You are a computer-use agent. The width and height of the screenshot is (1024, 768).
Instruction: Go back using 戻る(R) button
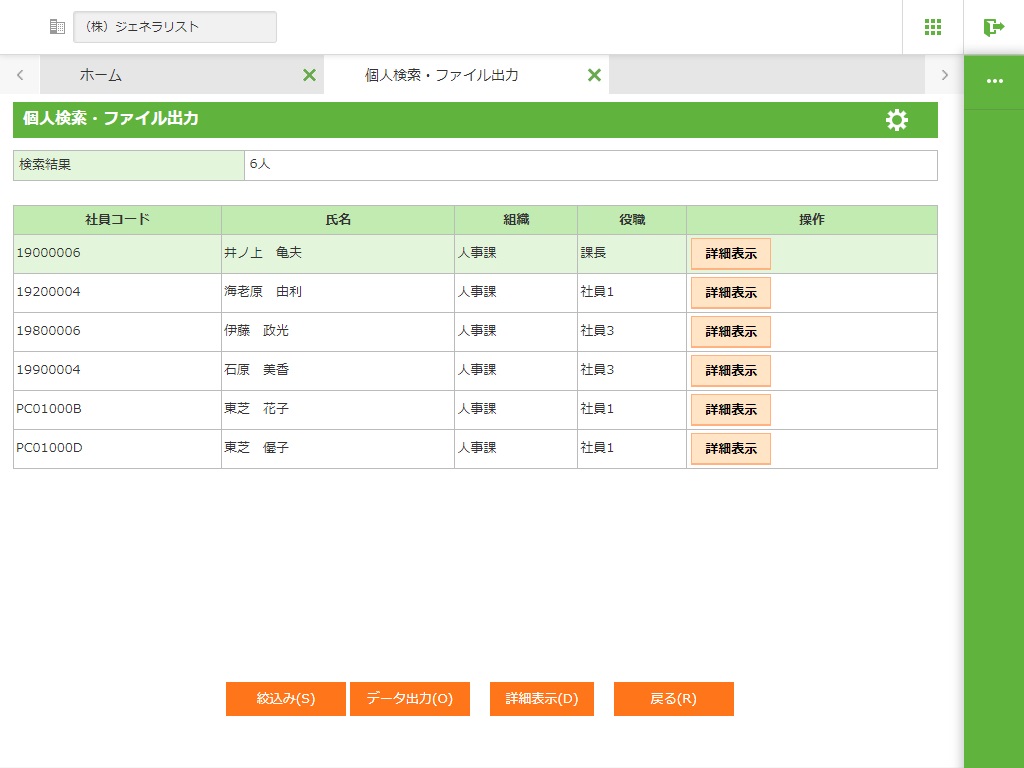tap(673, 699)
